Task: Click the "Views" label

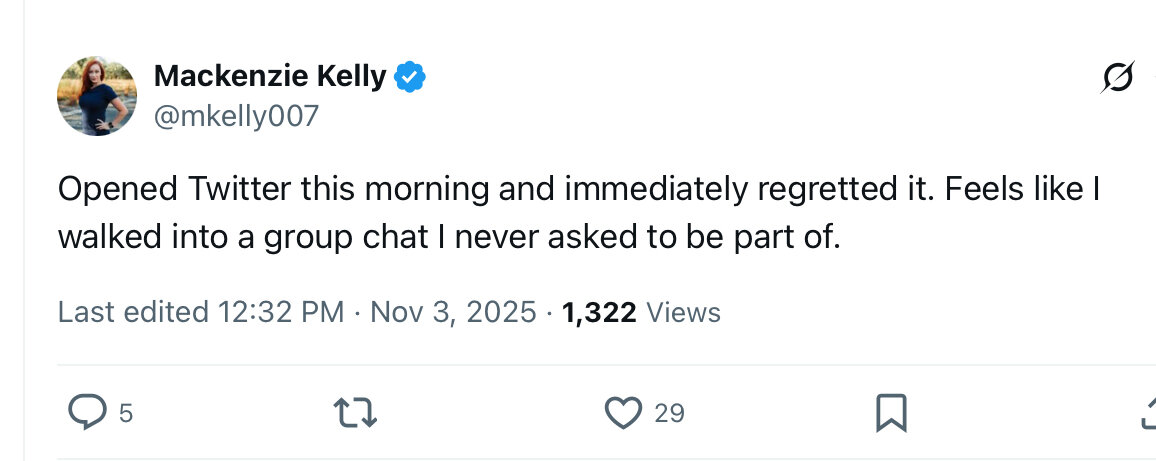Action: (x=683, y=312)
